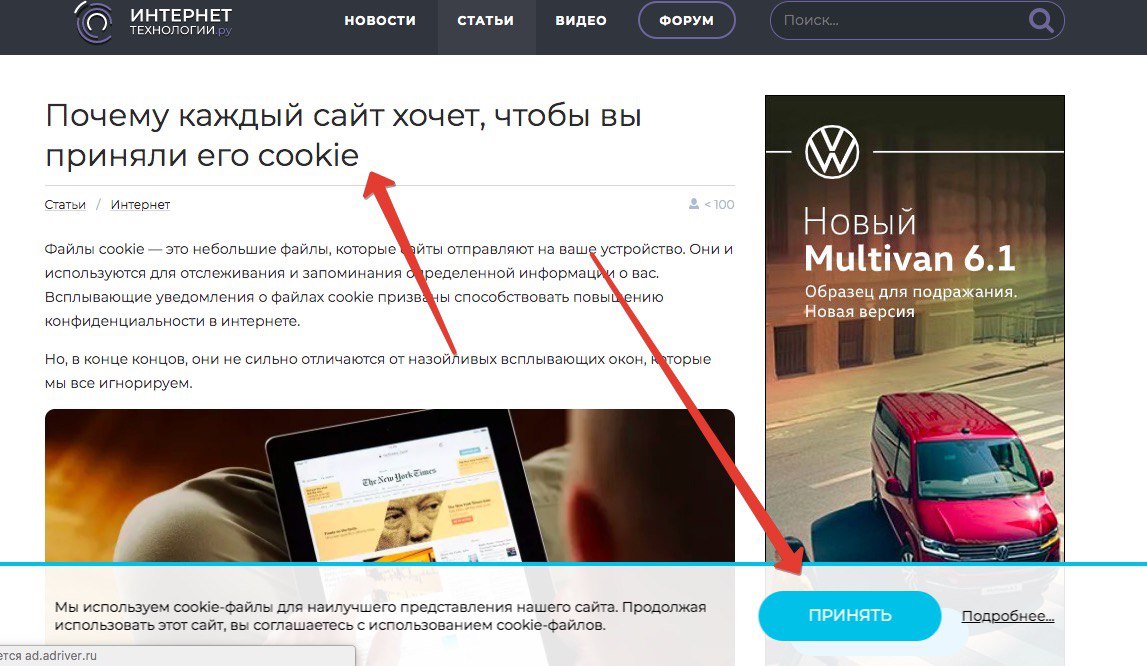Open the Подробнее link
Viewport: 1147px width, 666px height.
[1007, 616]
